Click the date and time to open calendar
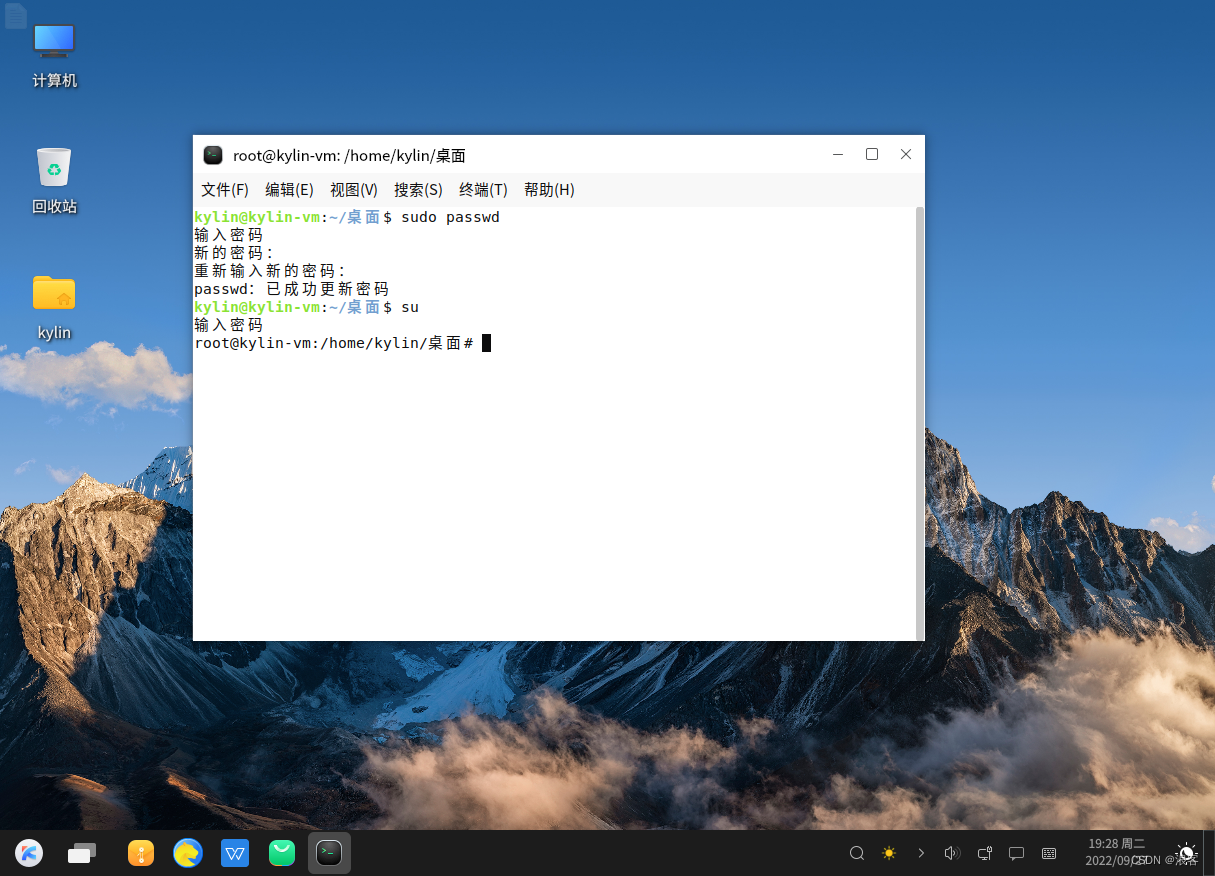The width and height of the screenshot is (1215, 876). (1116, 851)
